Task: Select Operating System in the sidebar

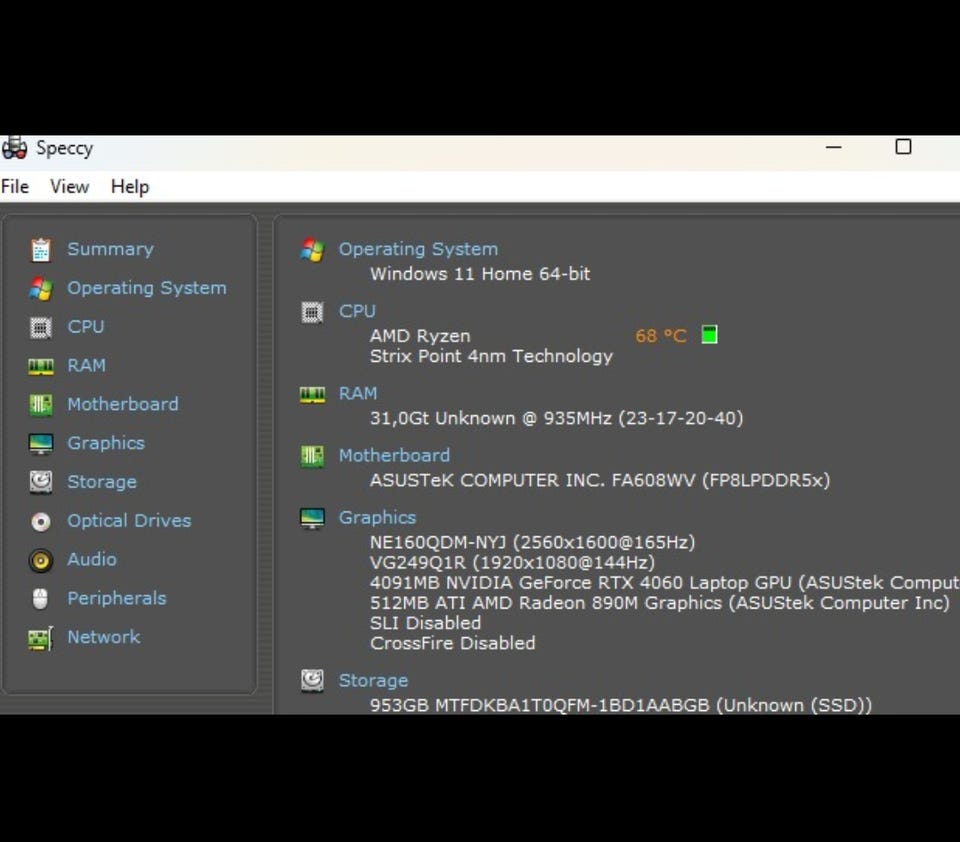Action: (x=147, y=288)
